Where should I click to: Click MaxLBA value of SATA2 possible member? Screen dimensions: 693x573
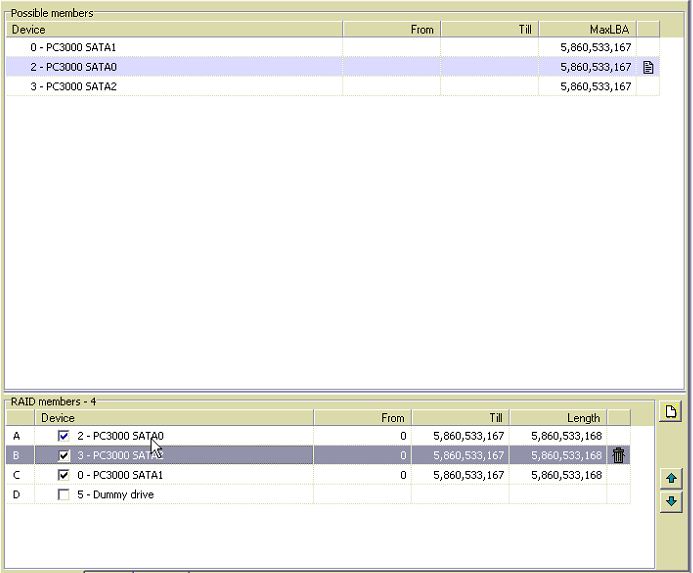[x=595, y=86]
